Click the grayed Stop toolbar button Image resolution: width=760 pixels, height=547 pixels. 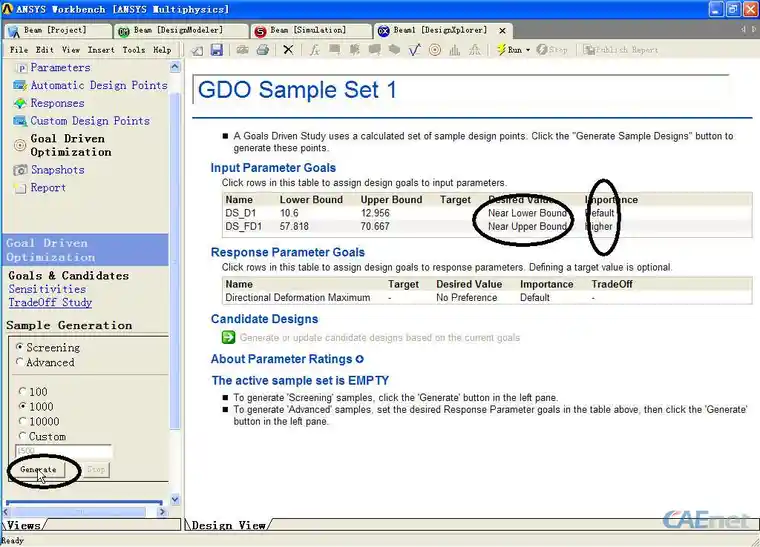coord(552,49)
